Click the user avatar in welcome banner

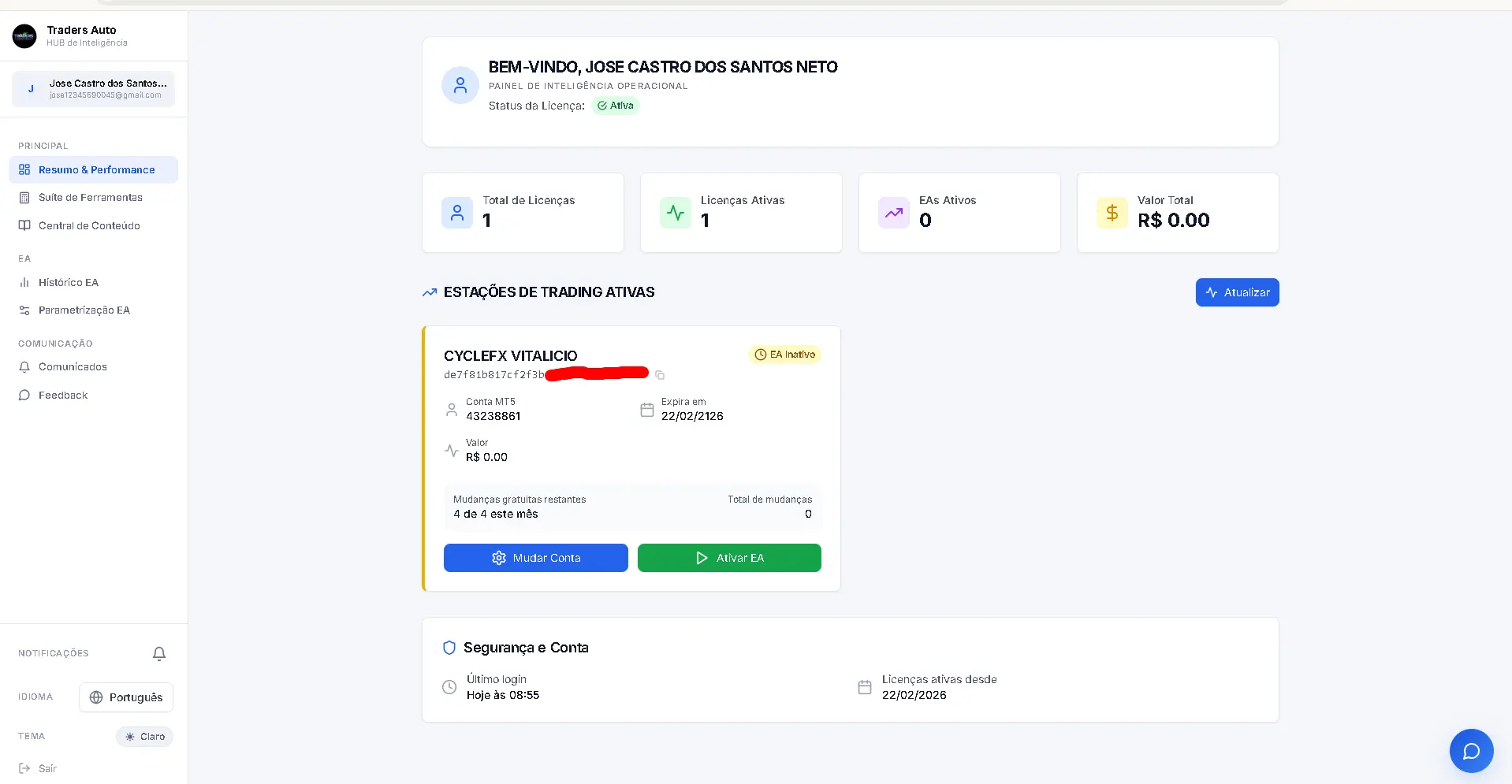(460, 85)
